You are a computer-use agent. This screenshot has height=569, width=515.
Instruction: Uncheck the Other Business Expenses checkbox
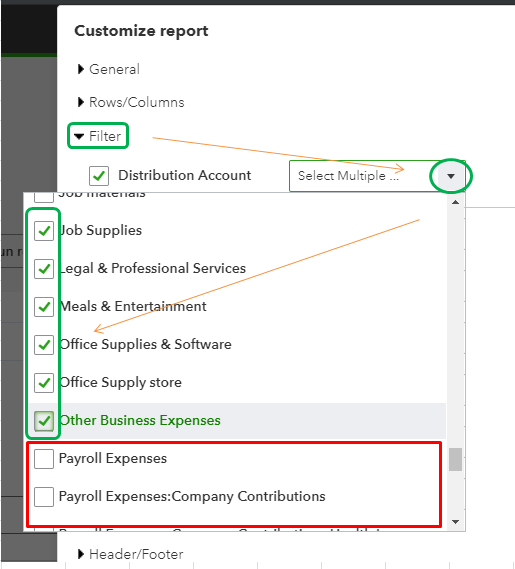click(x=44, y=421)
